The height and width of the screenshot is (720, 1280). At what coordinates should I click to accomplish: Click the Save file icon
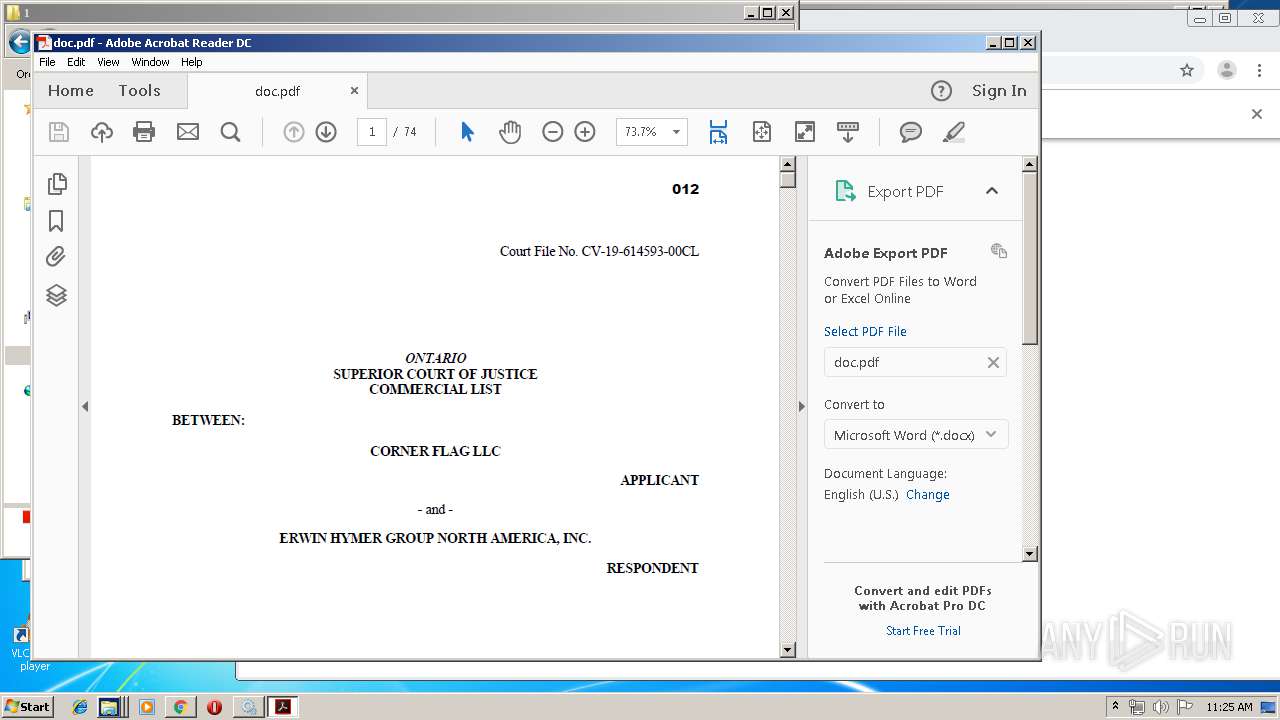coord(59,132)
